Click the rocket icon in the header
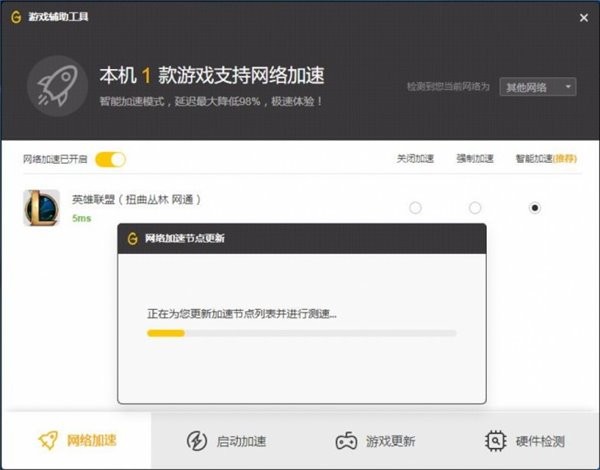 coord(57,85)
